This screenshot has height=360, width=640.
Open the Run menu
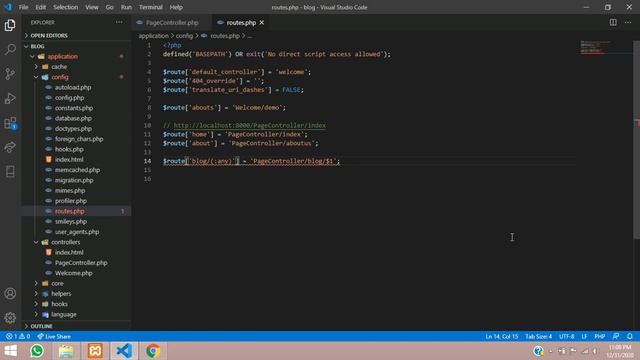point(127,7)
